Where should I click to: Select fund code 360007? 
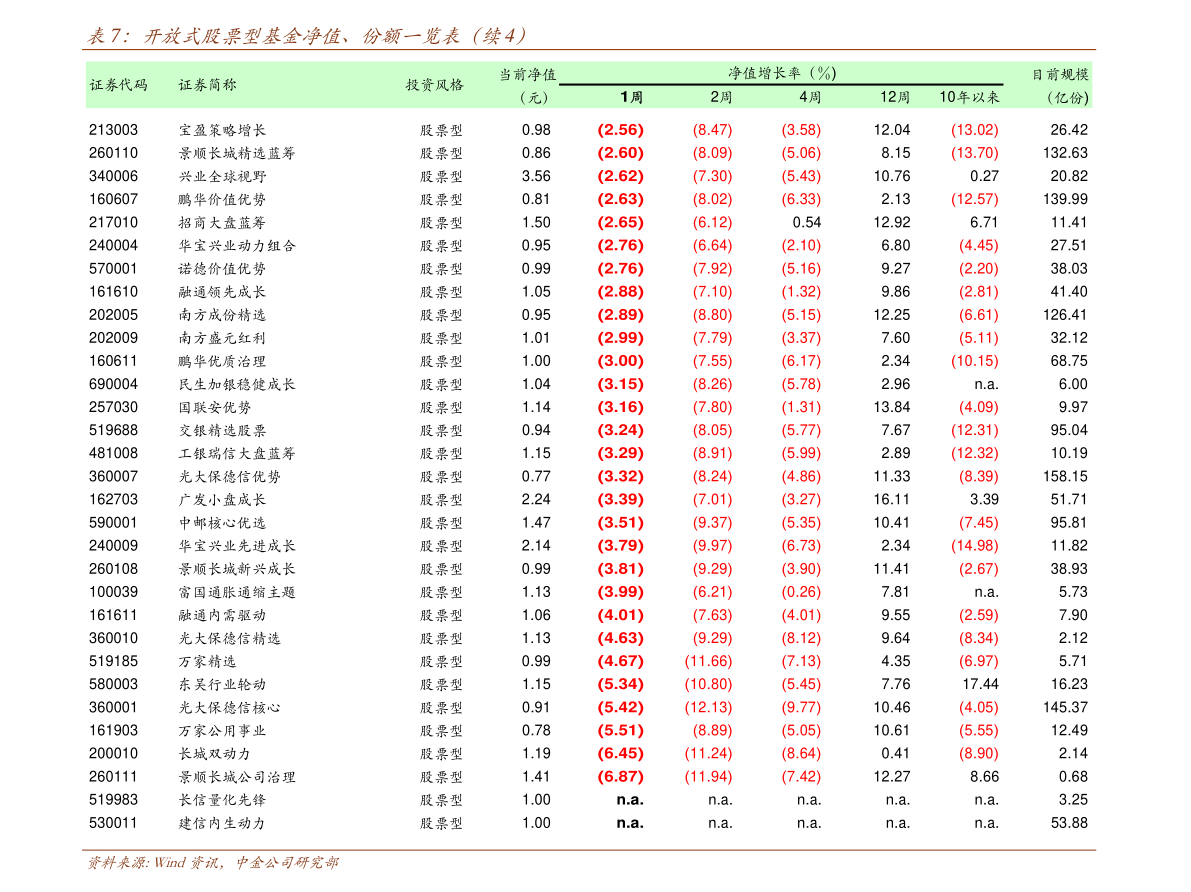click(113, 476)
